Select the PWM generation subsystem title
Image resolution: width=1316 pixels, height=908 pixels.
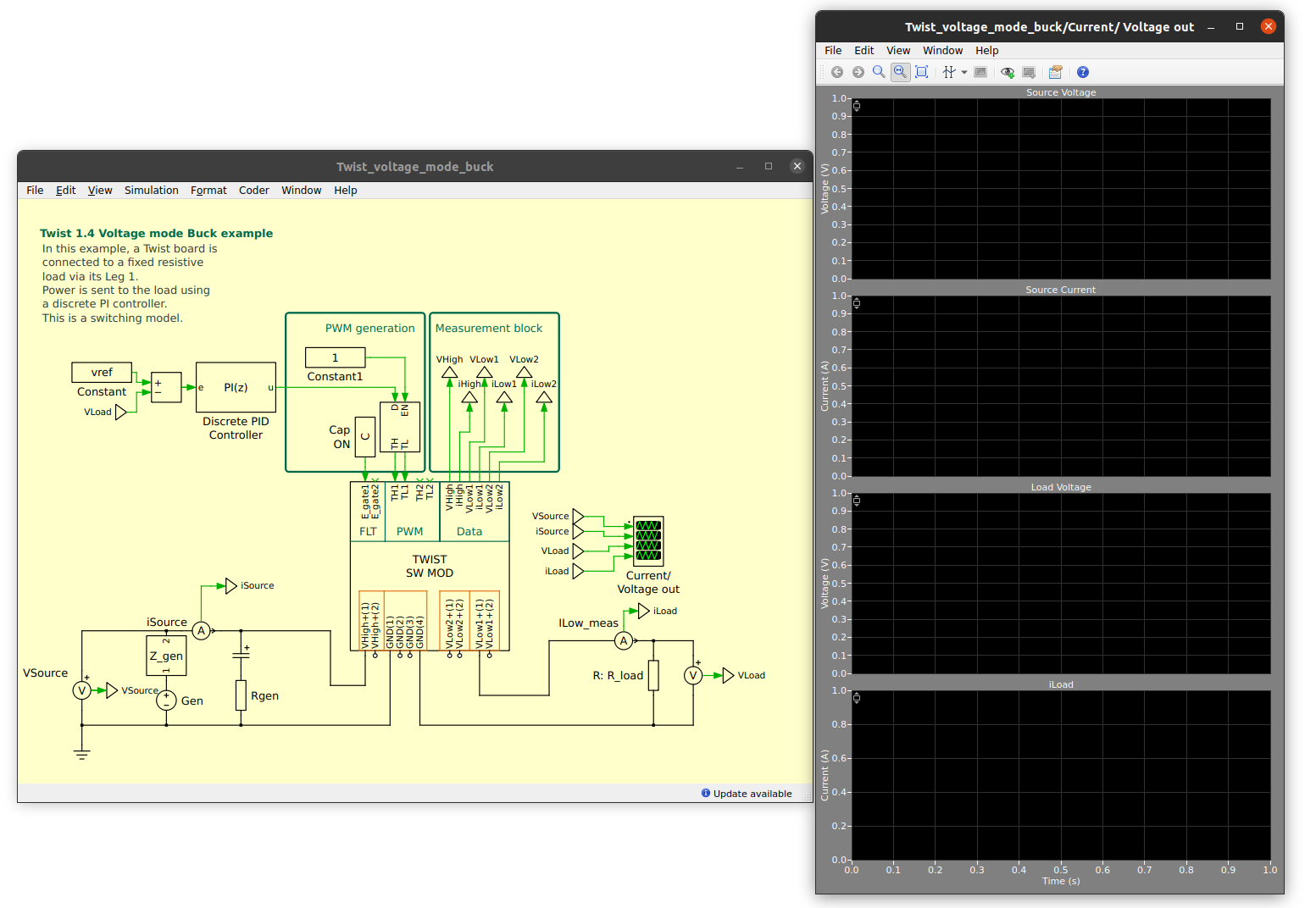[370, 328]
